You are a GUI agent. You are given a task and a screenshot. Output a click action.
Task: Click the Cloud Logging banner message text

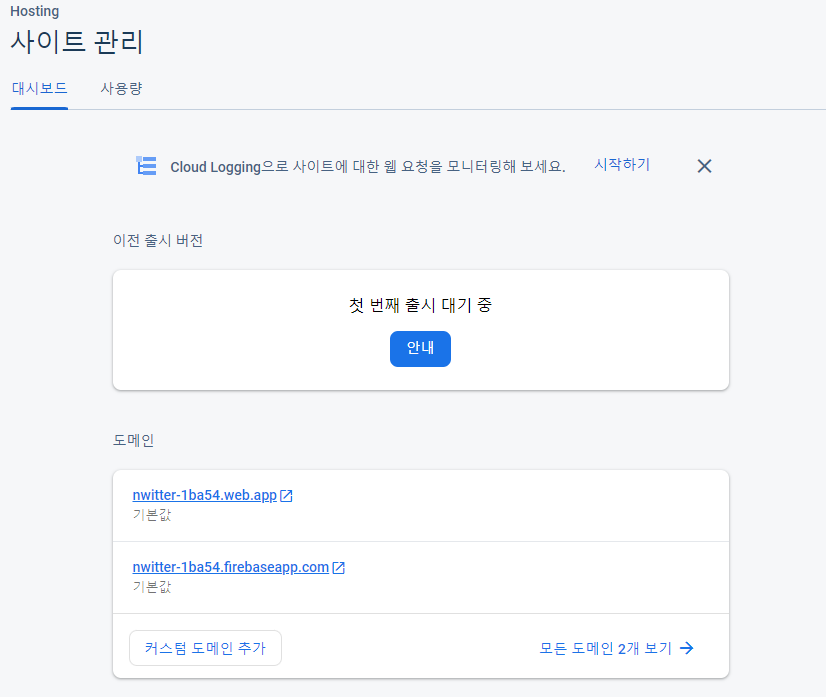368,166
